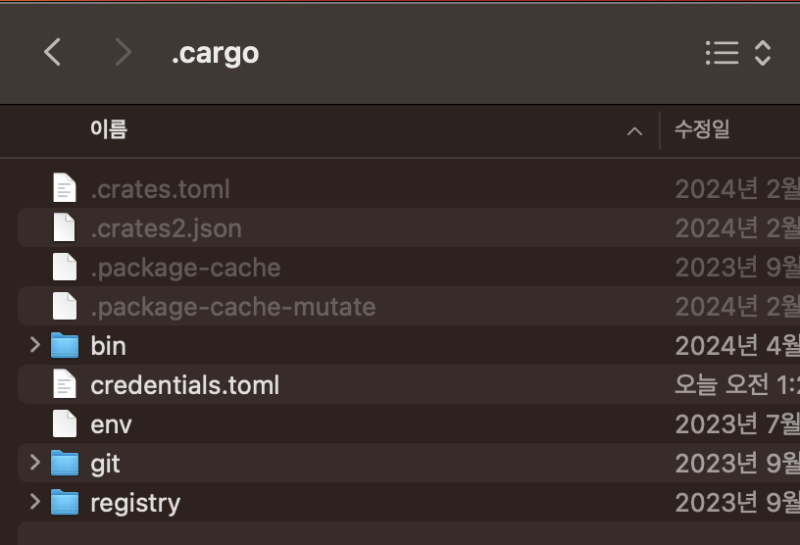
Task: Expand the bin folder disclosure arrow
Action: pos(35,346)
